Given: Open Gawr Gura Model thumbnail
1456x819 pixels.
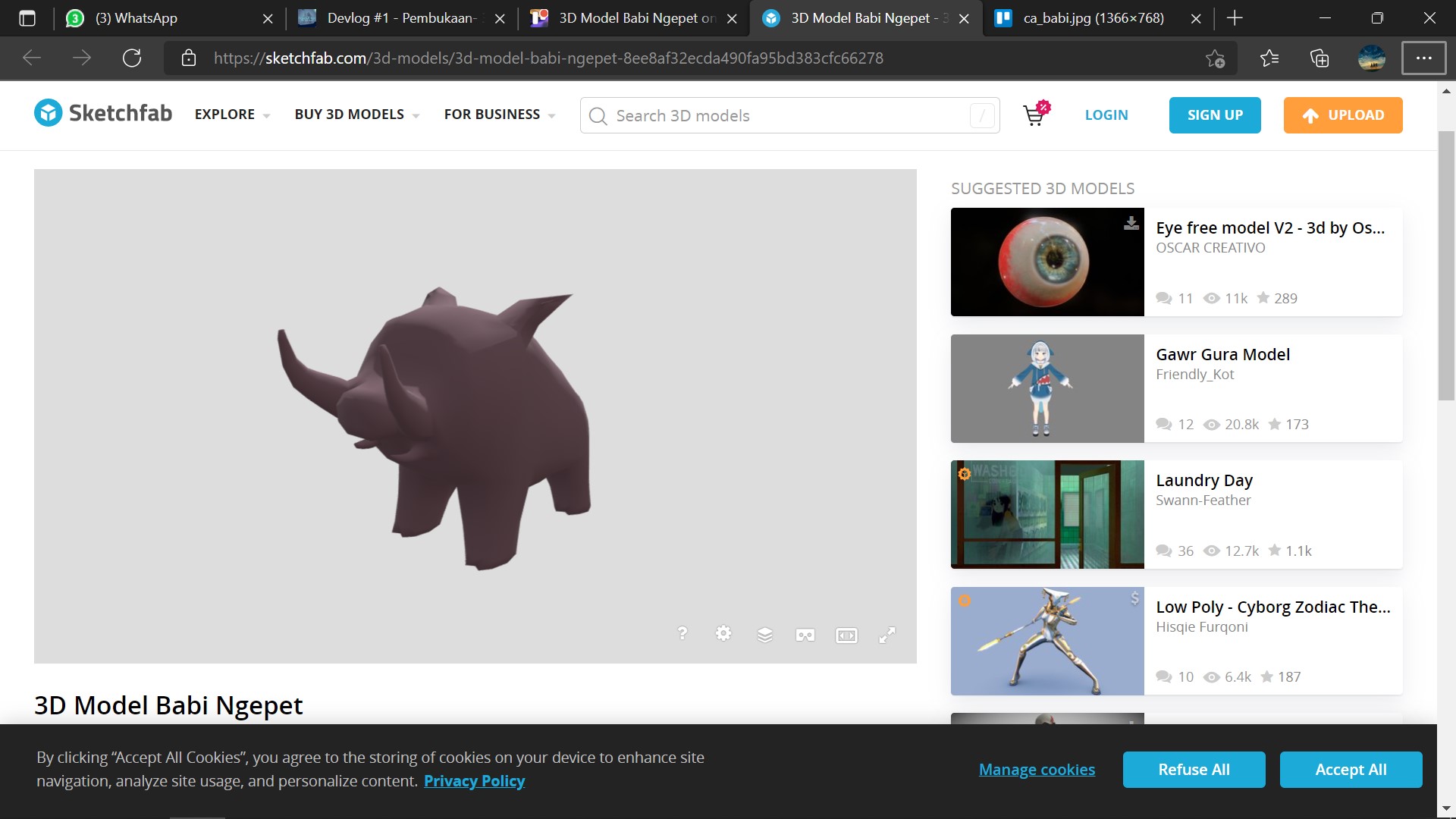Looking at the screenshot, I should [x=1047, y=388].
